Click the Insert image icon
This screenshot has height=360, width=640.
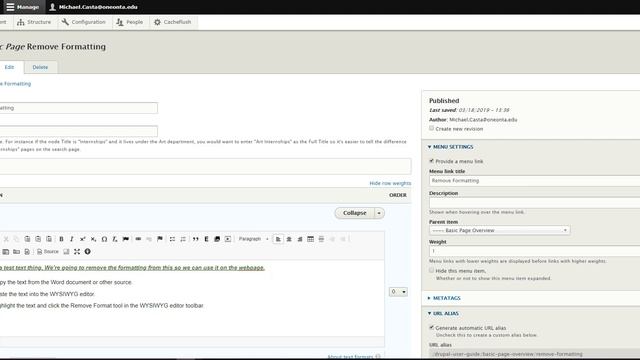217,239
